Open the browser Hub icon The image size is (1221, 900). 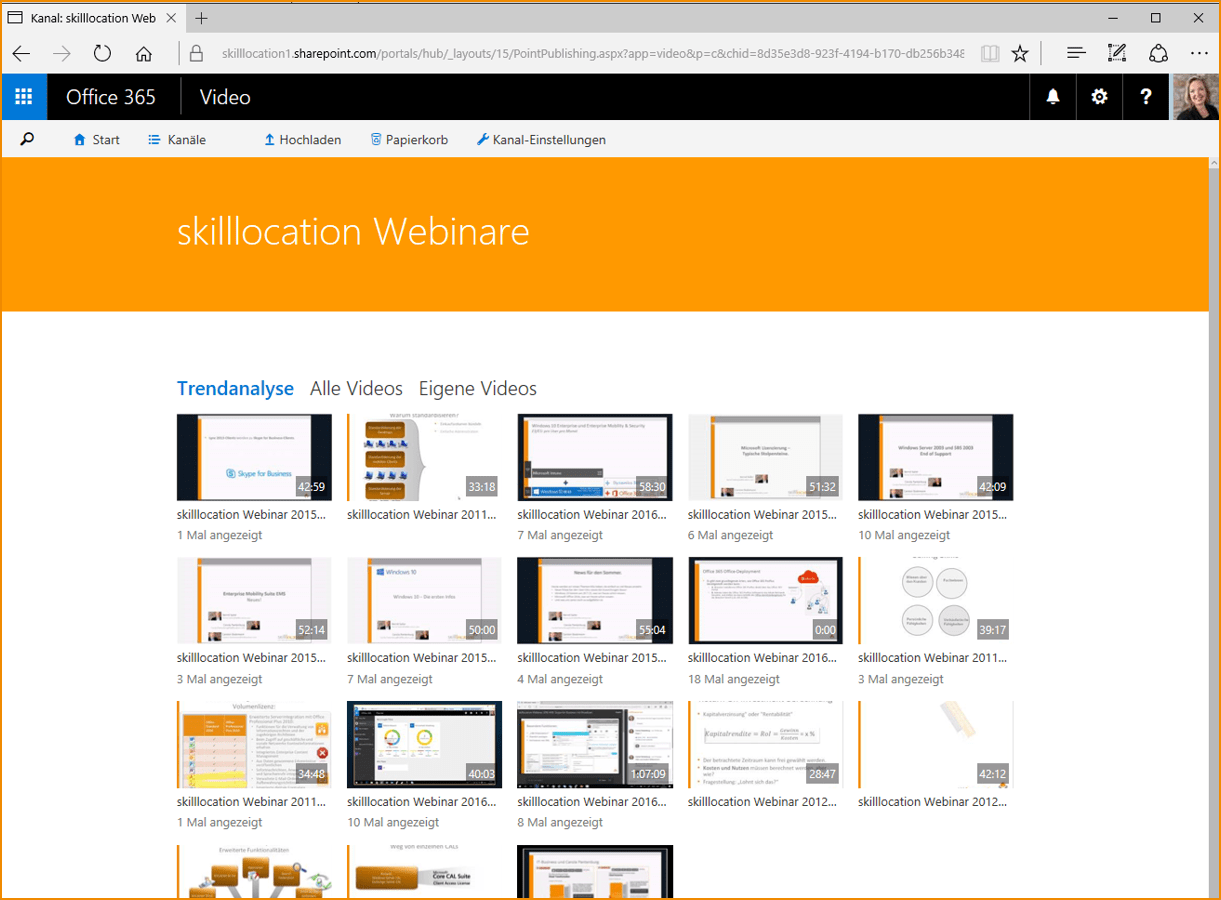tap(1076, 54)
